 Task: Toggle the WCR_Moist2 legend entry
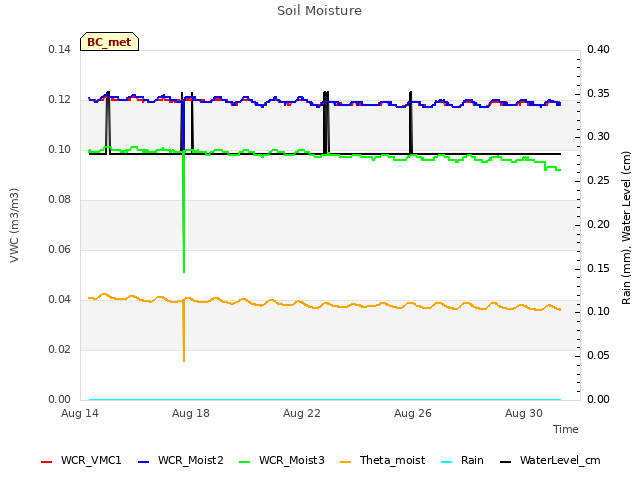(181, 460)
